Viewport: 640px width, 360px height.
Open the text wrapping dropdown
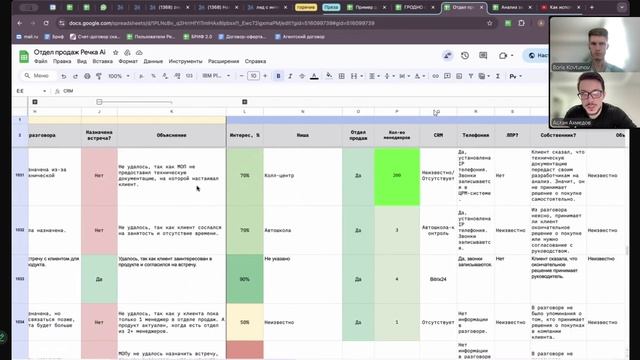[x=403, y=76]
